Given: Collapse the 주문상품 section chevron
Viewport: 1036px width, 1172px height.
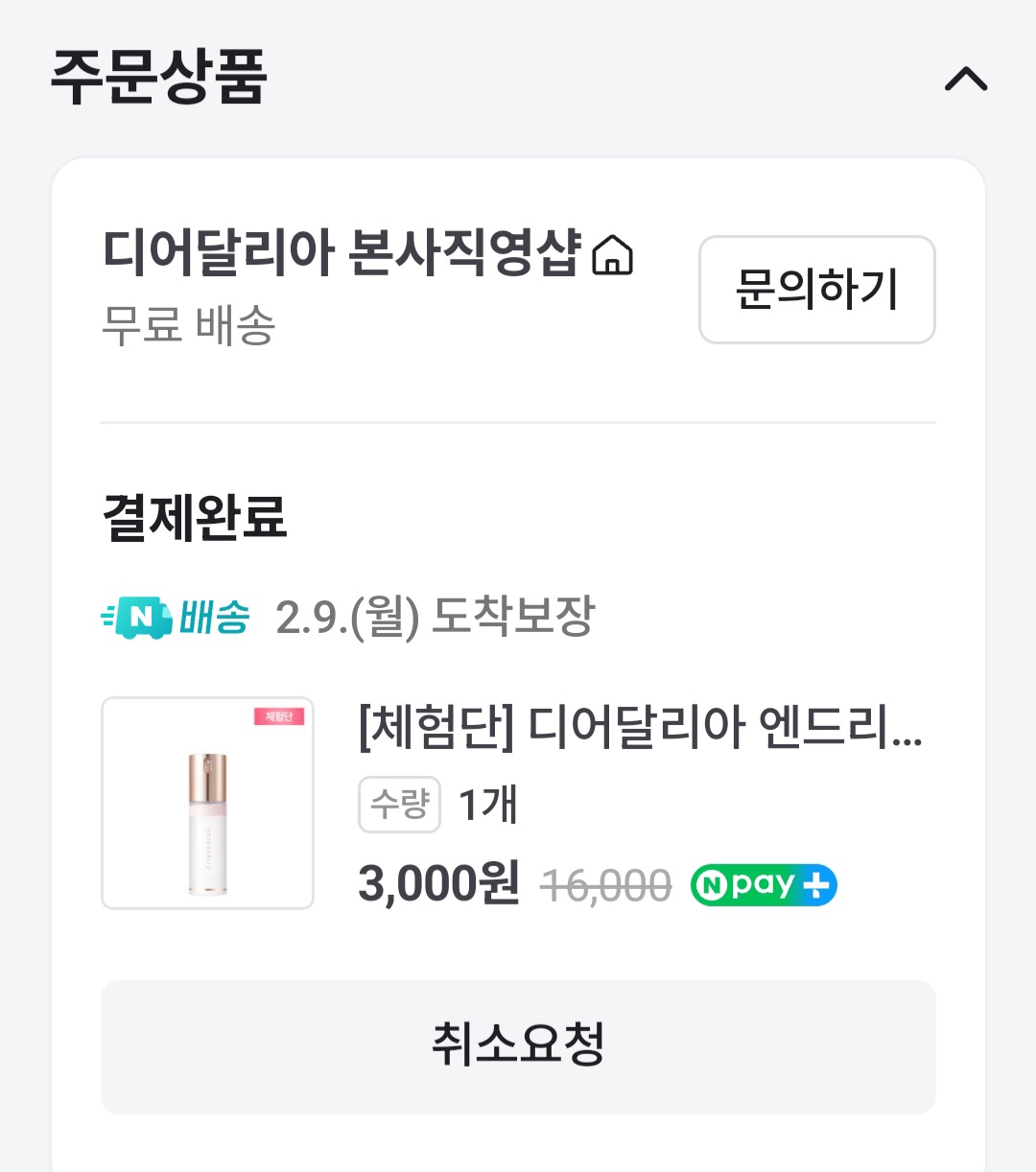Looking at the screenshot, I should pos(965,79).
